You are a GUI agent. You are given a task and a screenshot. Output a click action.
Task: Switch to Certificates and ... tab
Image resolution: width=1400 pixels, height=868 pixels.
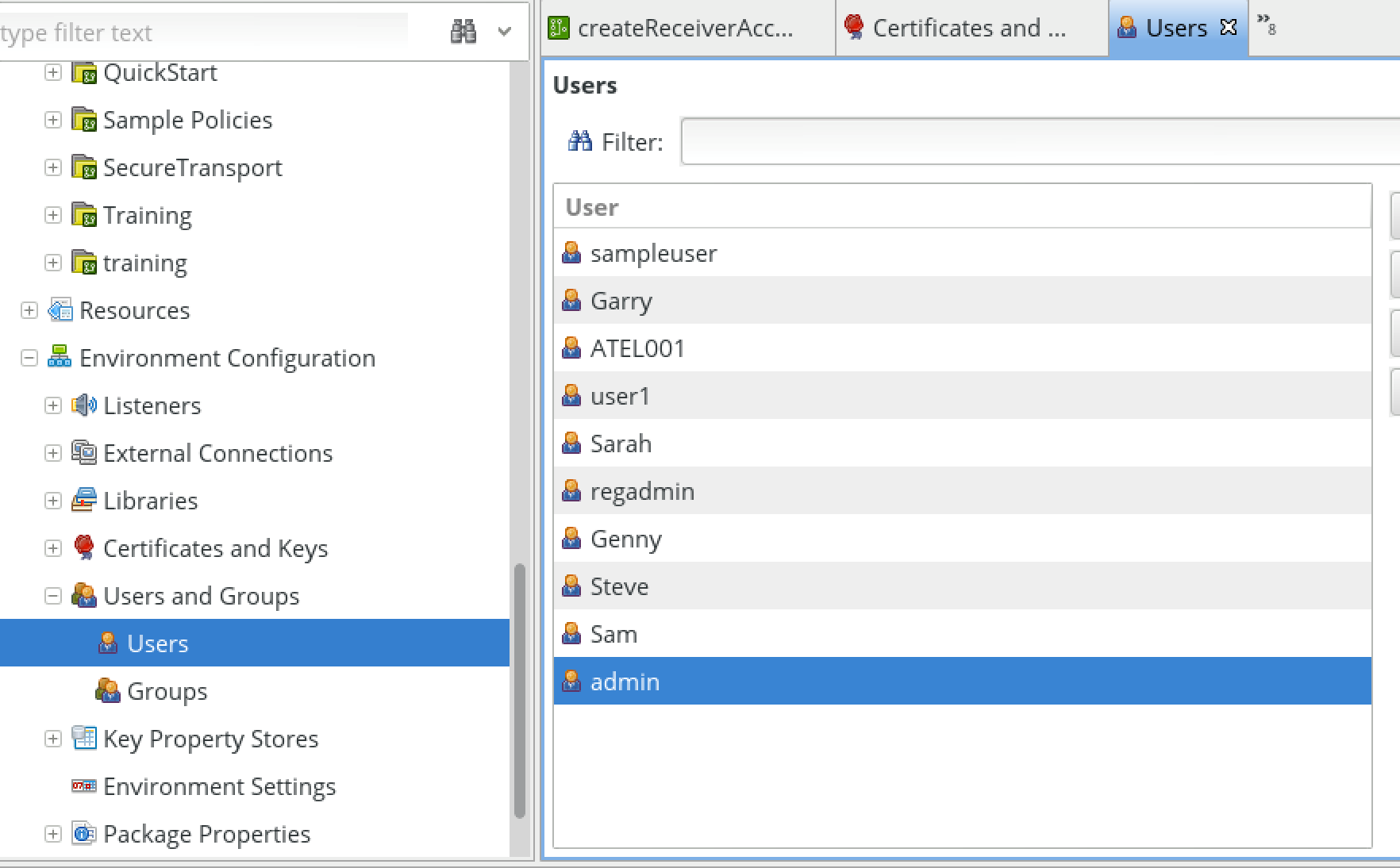(x=972, y=28)
